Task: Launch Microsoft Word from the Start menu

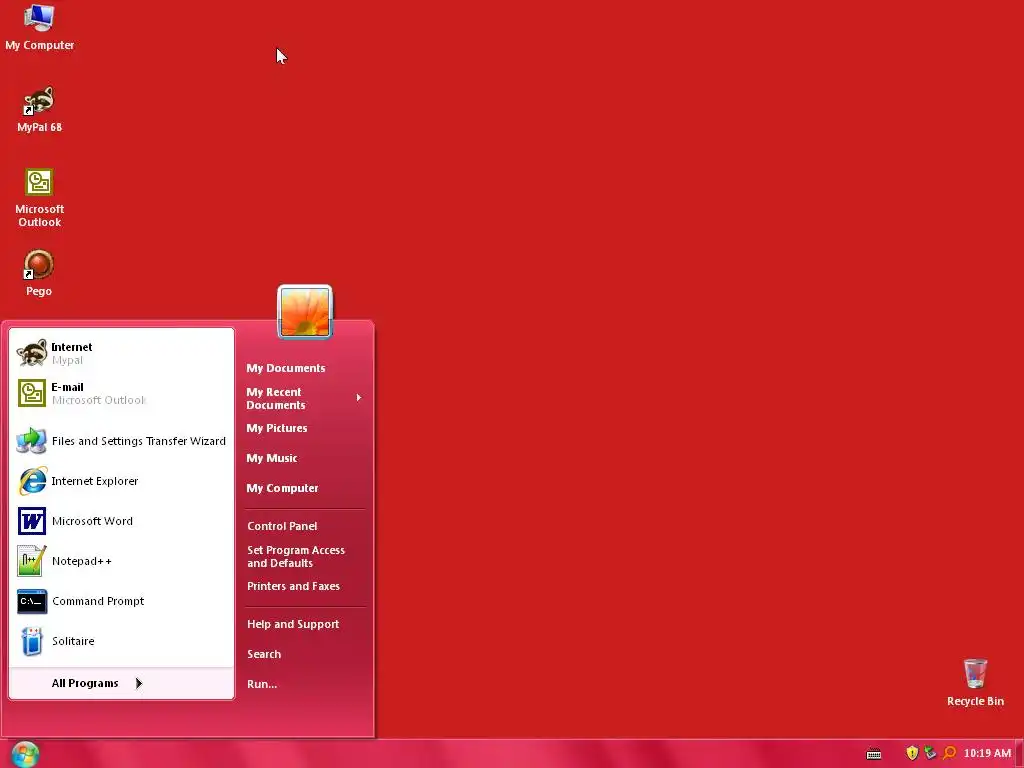Action: click(x=121, y=520)
